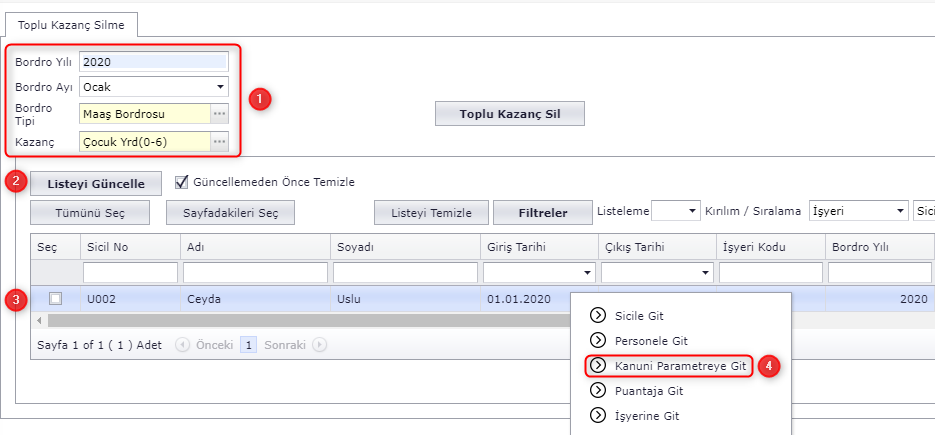The width and height of the screenshot is (935, 435).
Task: Click the horizontal scrollbar under the grid
Action: pyautogui.click(x=300, y=321)
